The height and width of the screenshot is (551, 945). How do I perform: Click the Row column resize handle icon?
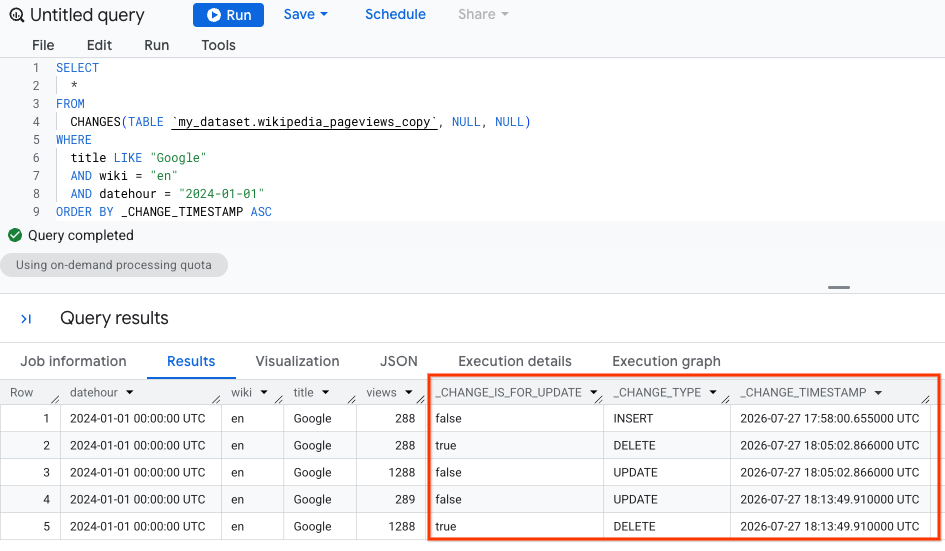(x=55, y=399)
